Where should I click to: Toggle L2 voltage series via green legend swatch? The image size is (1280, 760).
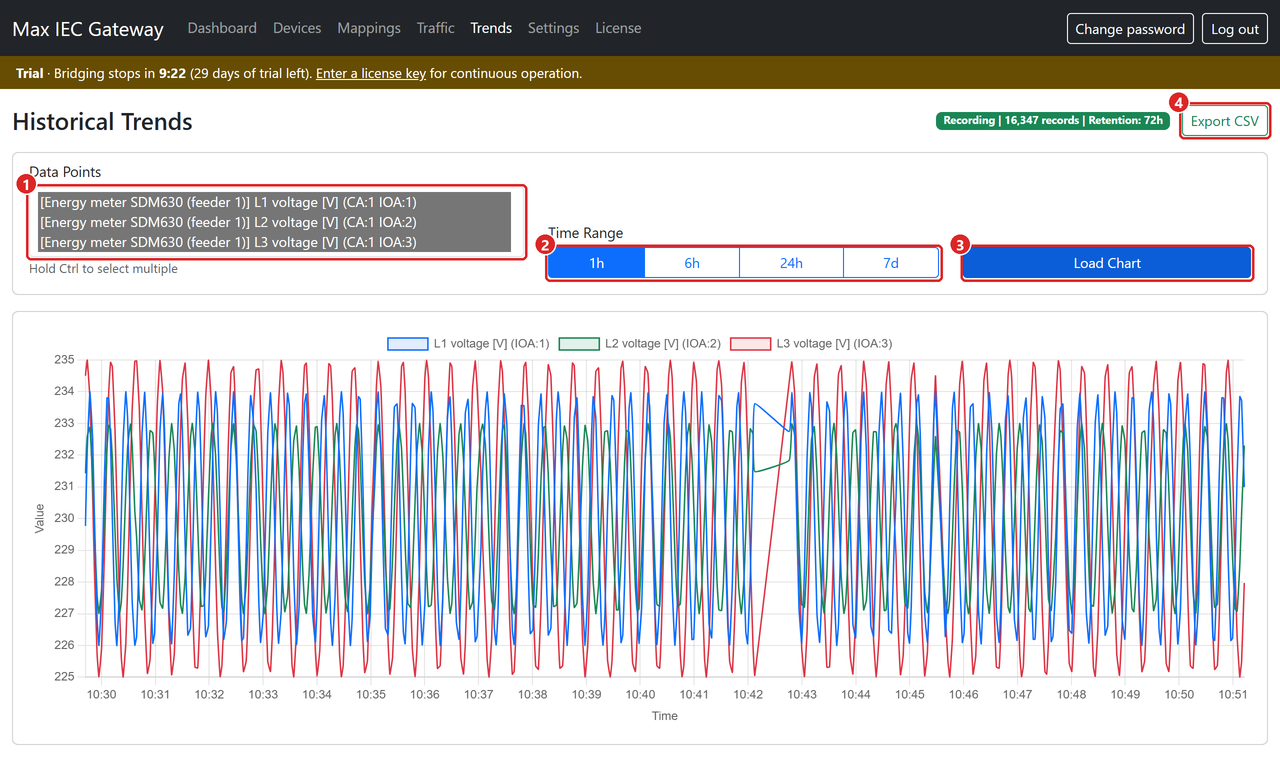pyautogui.click(x=578, y=343)
